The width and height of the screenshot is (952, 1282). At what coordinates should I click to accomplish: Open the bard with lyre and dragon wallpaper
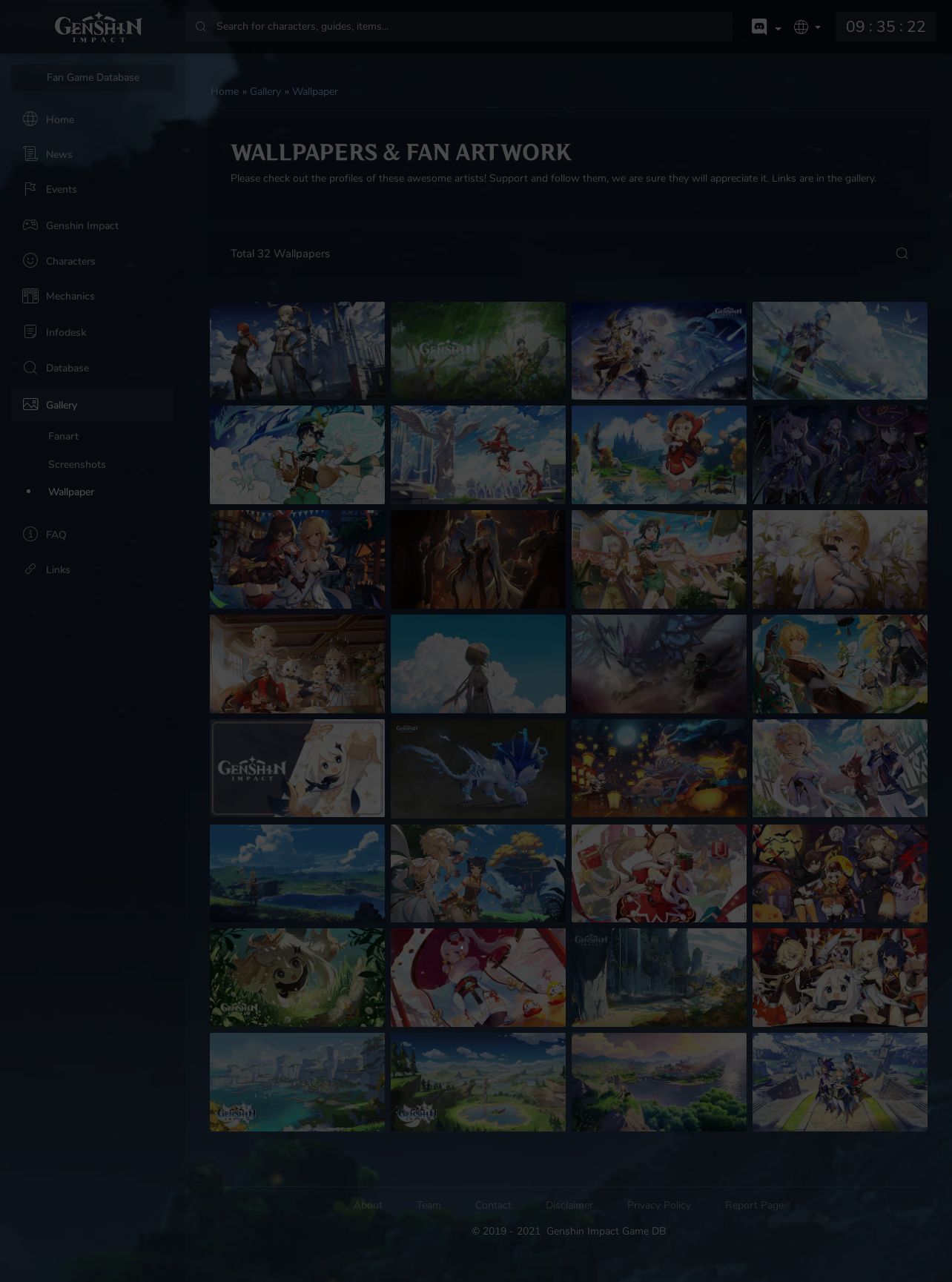[297, 455]
